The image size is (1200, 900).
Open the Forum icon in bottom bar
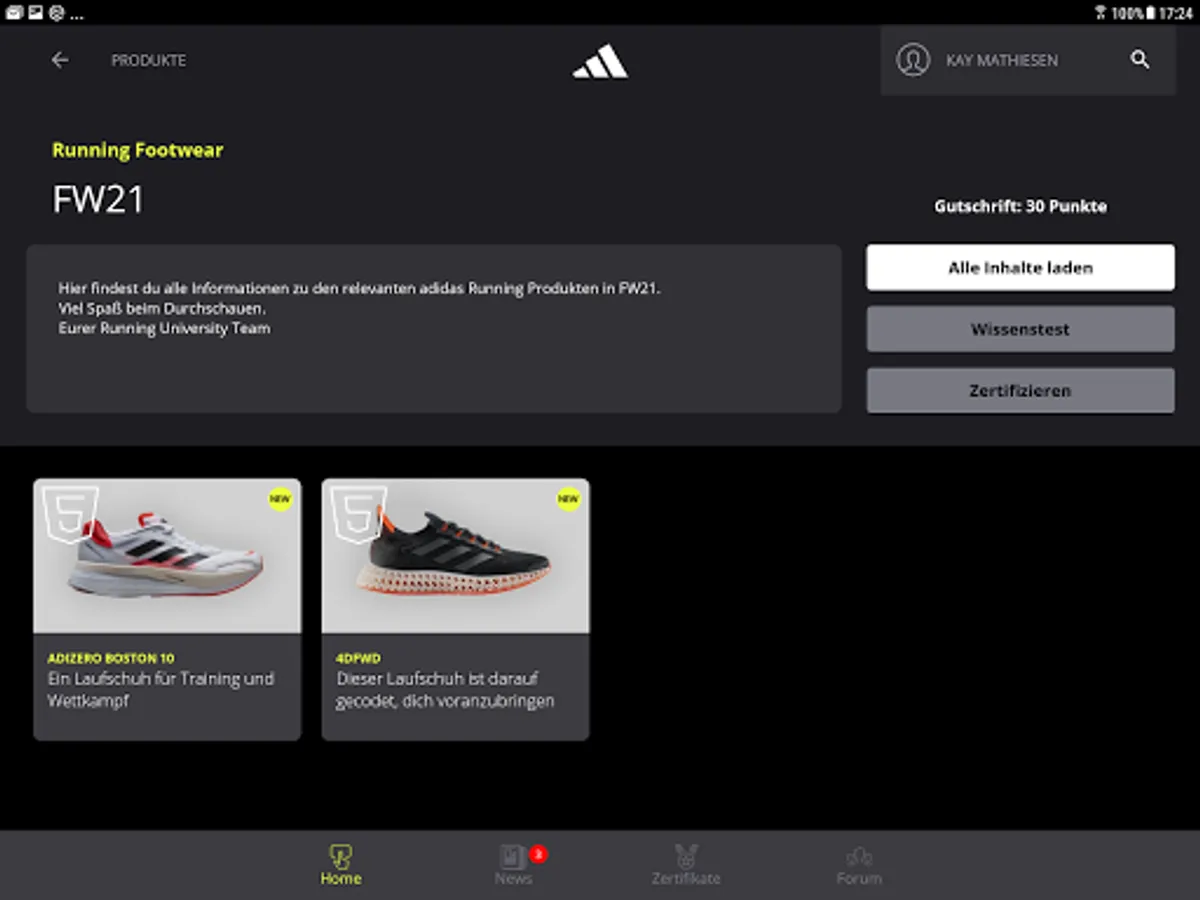pos(859,857)
